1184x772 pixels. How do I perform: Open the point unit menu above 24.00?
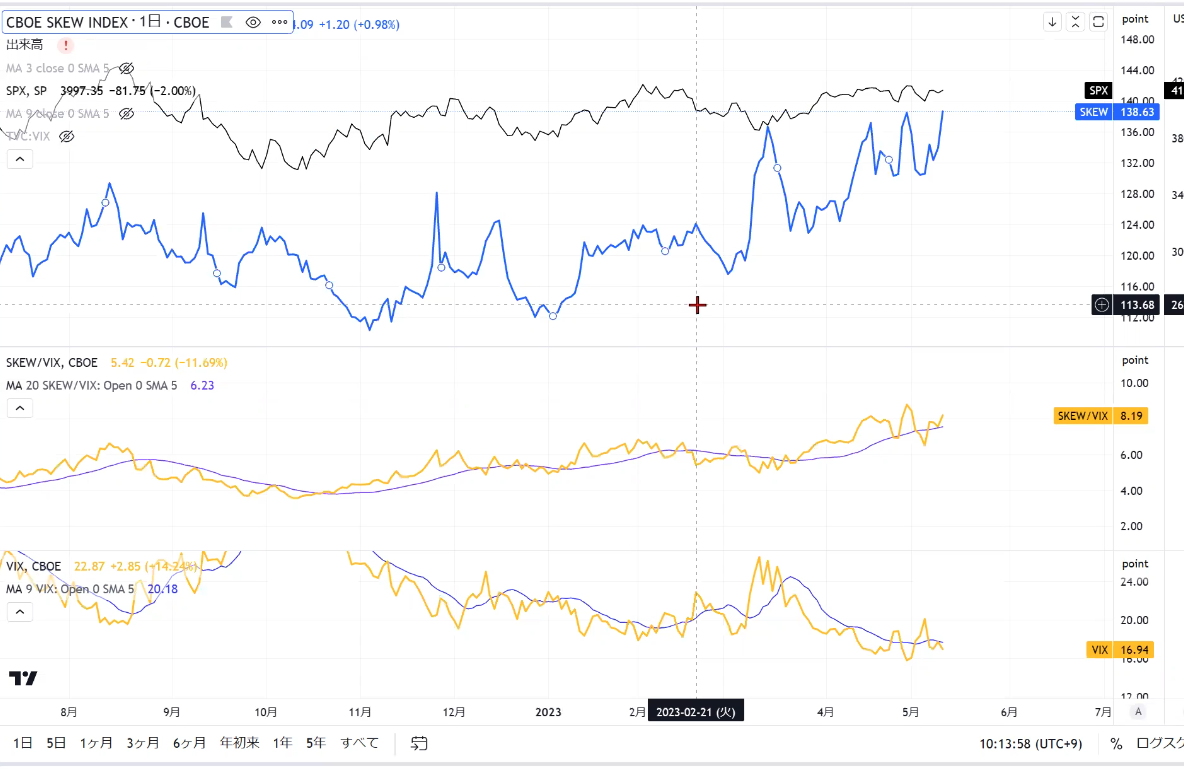(1135, 564)
